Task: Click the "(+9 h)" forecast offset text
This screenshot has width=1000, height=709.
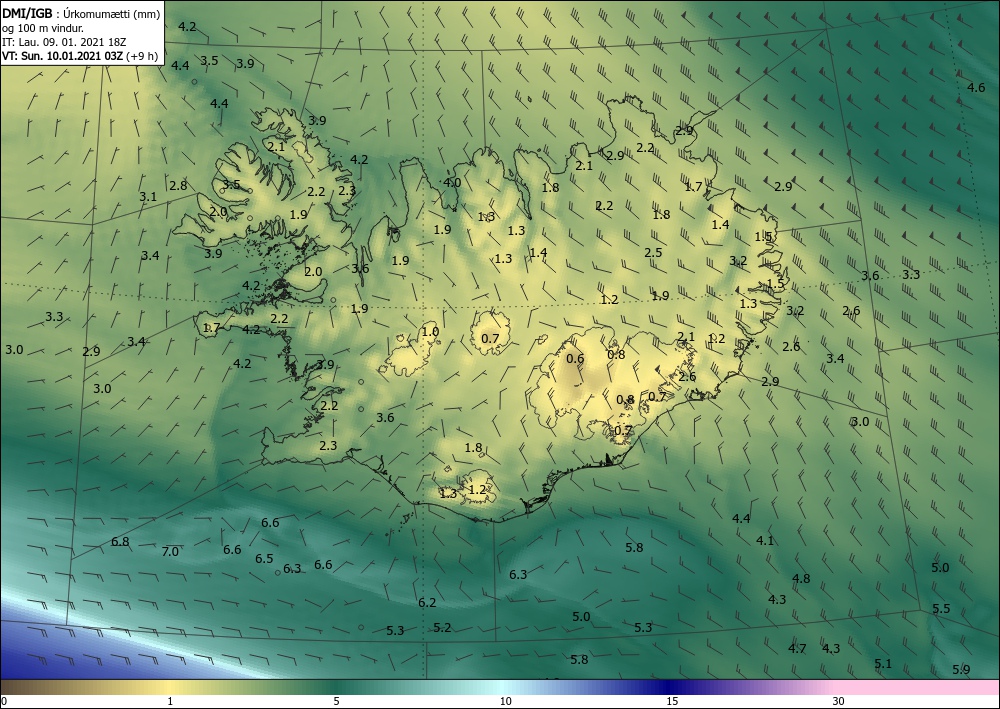Action: point(142,56)
